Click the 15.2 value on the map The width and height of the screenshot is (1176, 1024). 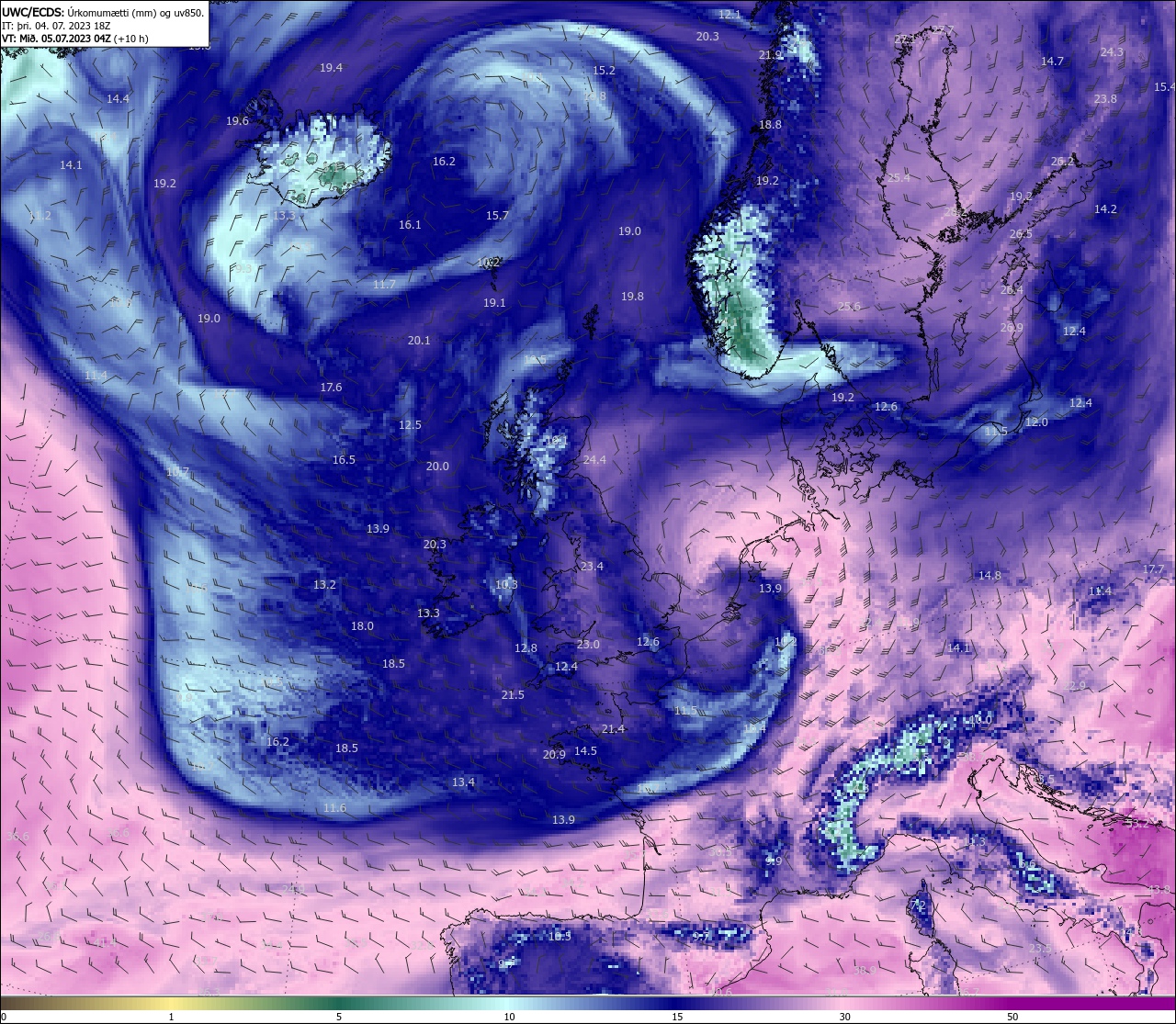click(x=604, y=71)
